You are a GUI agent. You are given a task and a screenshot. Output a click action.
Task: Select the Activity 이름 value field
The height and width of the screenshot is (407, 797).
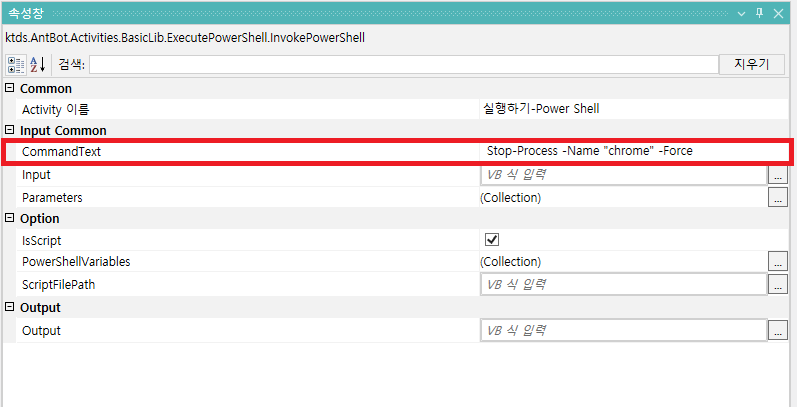(630, 108)
